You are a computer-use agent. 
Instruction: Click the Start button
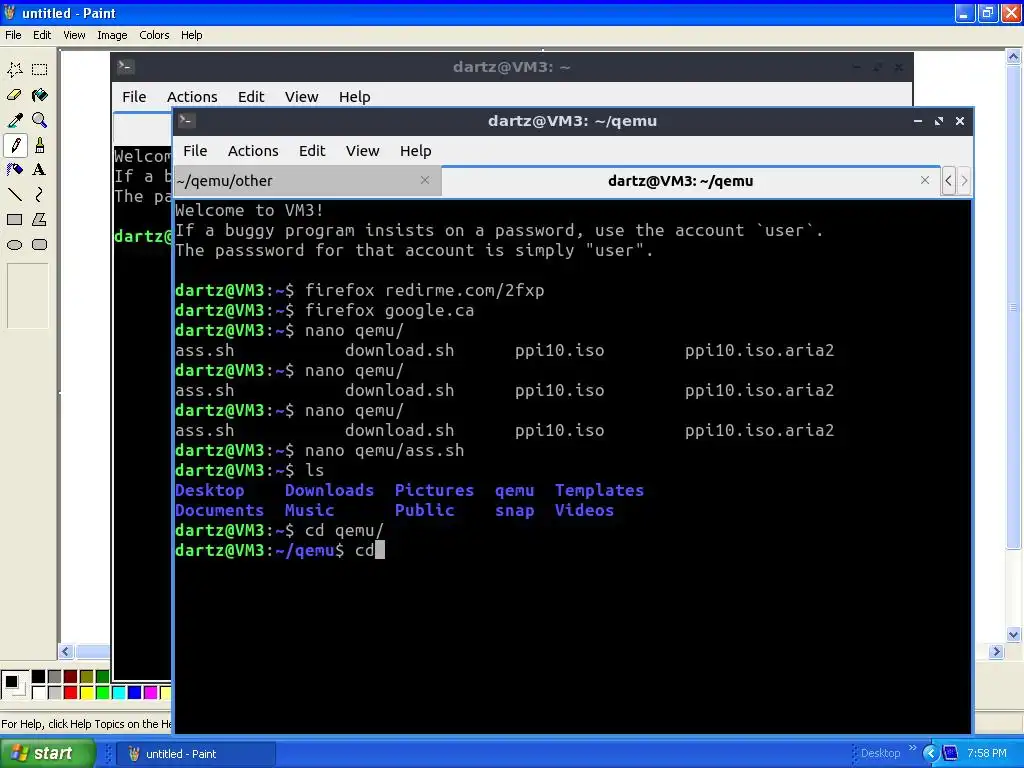pyautogui.click(x=47, y=753)
